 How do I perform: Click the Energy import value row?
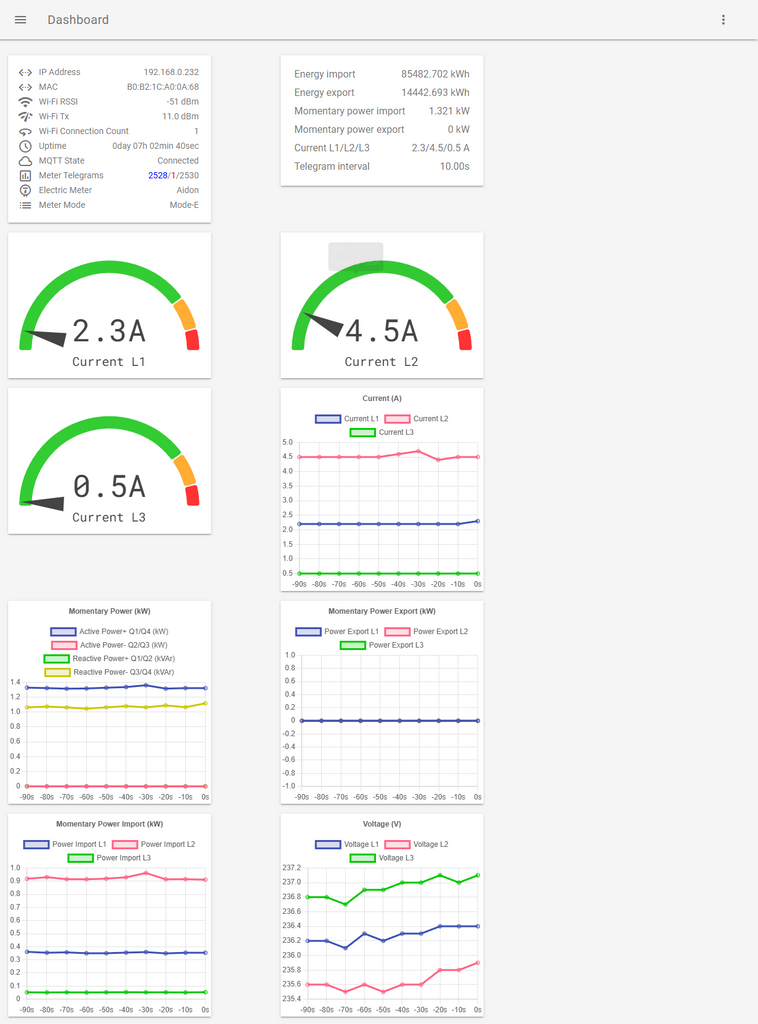tap(381, 75)
